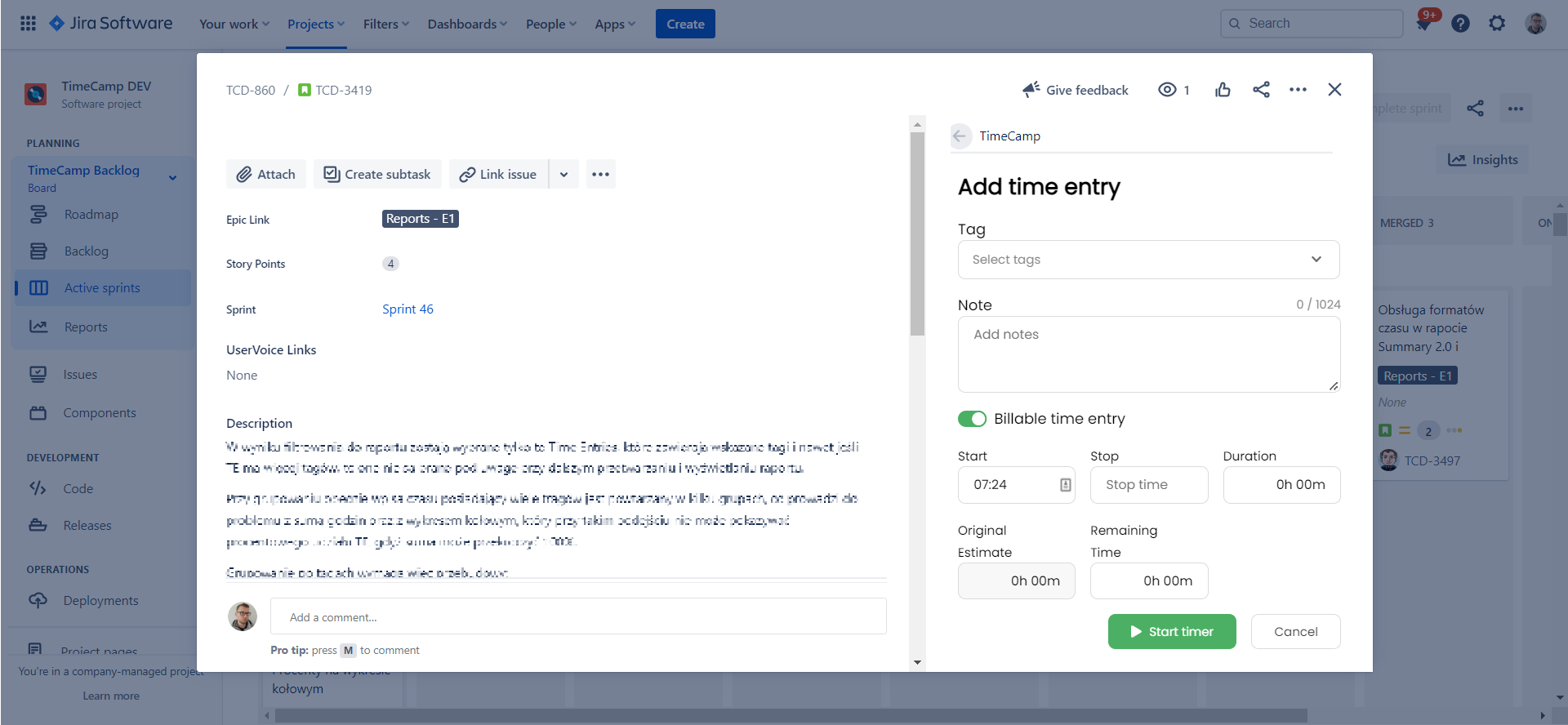Click the share issue icon in dialog
This screenshot has width=1568, height=725.
(1261, 90)
